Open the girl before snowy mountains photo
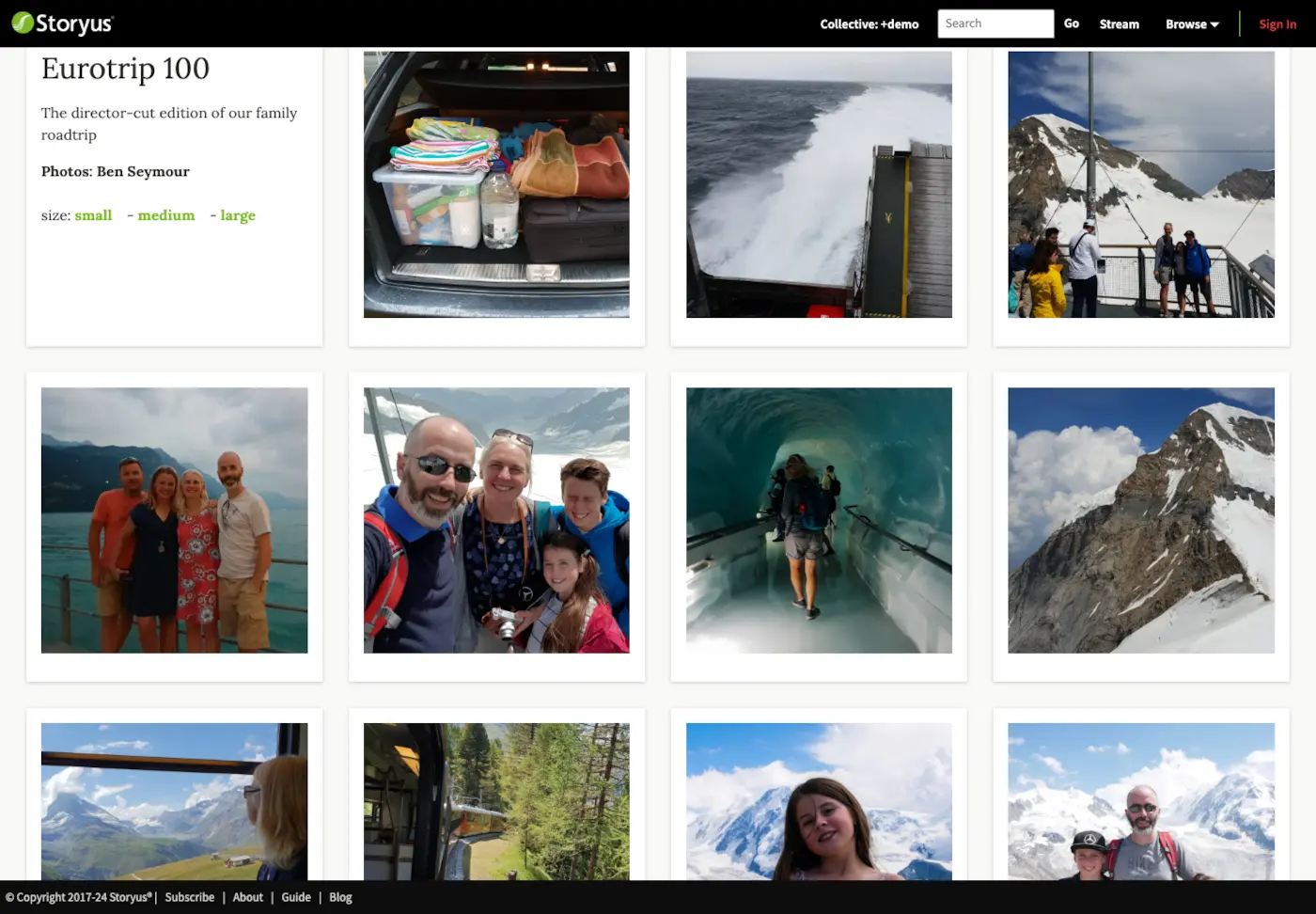The image size is (1316, 914). click(819, 801)
